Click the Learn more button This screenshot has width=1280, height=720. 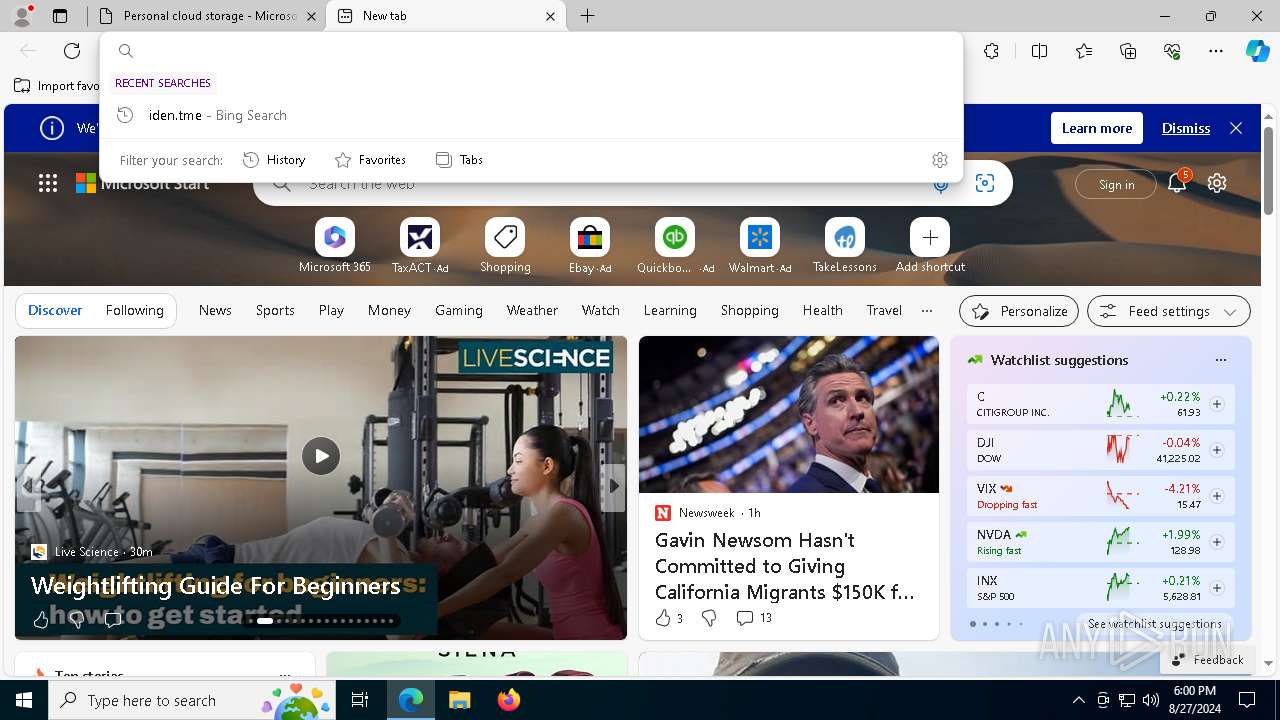(1097, 128)
